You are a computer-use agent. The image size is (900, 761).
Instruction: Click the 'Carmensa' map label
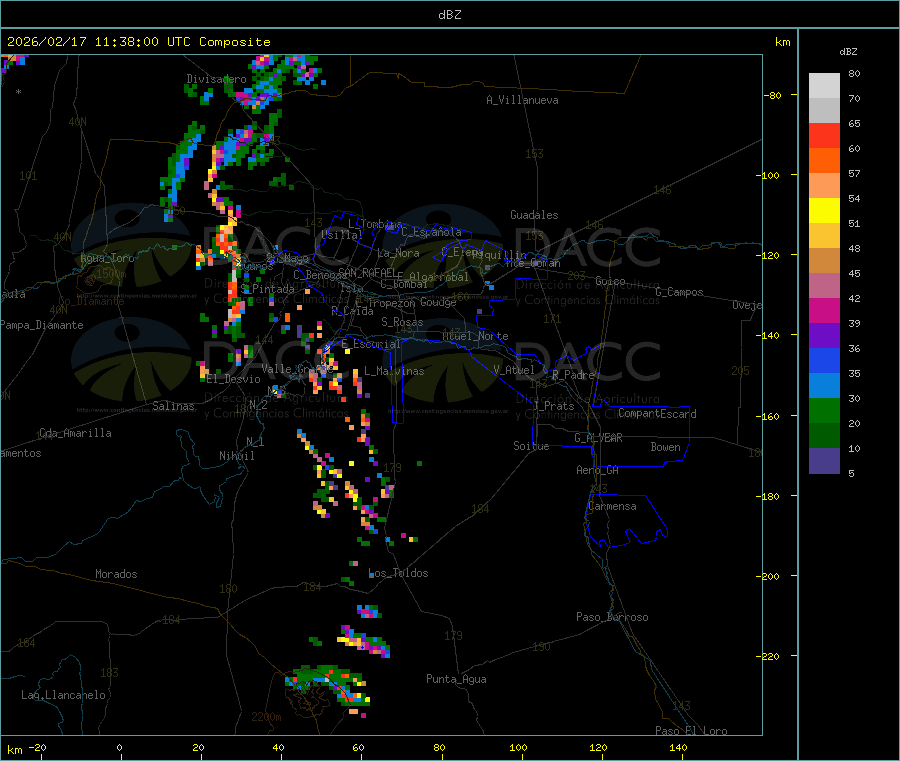(x=612, y=506)
